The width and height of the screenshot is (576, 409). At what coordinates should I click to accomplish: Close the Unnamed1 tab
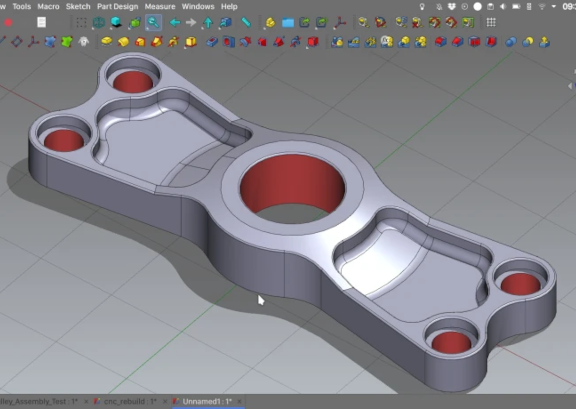click(240, 401)
